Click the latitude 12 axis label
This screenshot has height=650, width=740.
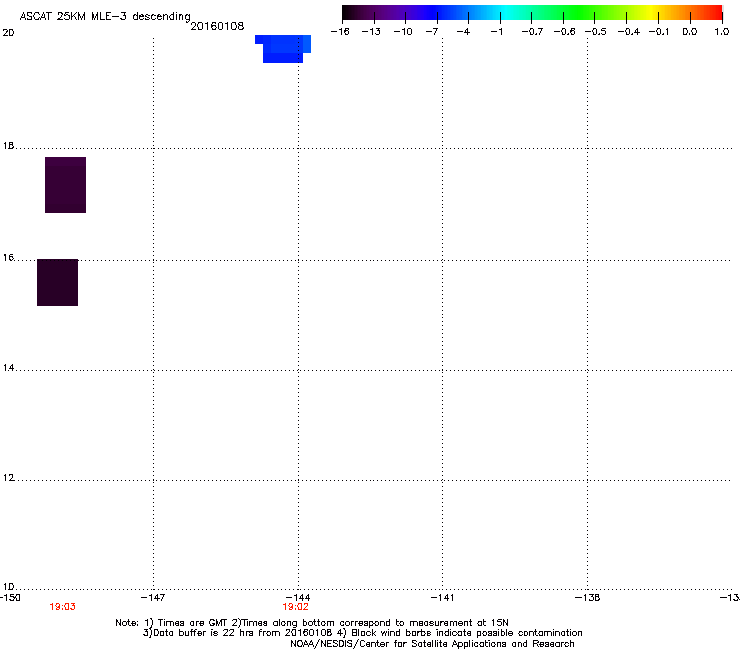point(8,478)
